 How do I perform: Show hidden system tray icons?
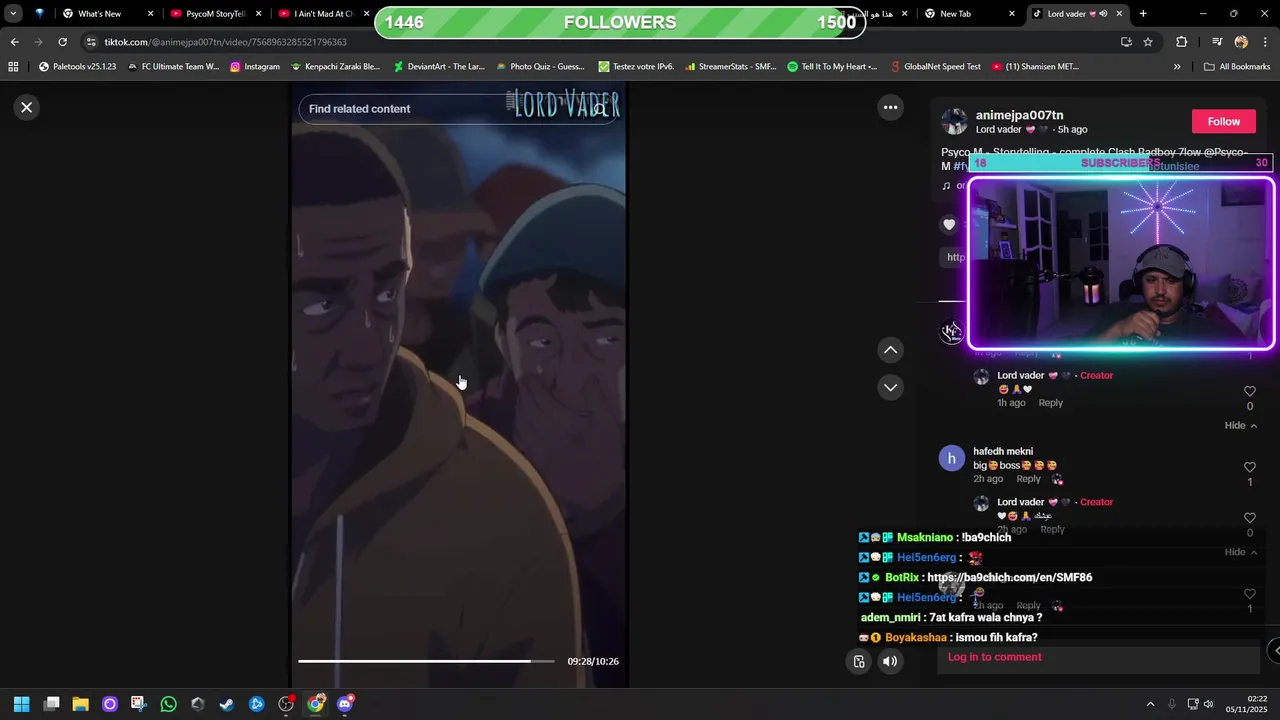coord(1150,704)
